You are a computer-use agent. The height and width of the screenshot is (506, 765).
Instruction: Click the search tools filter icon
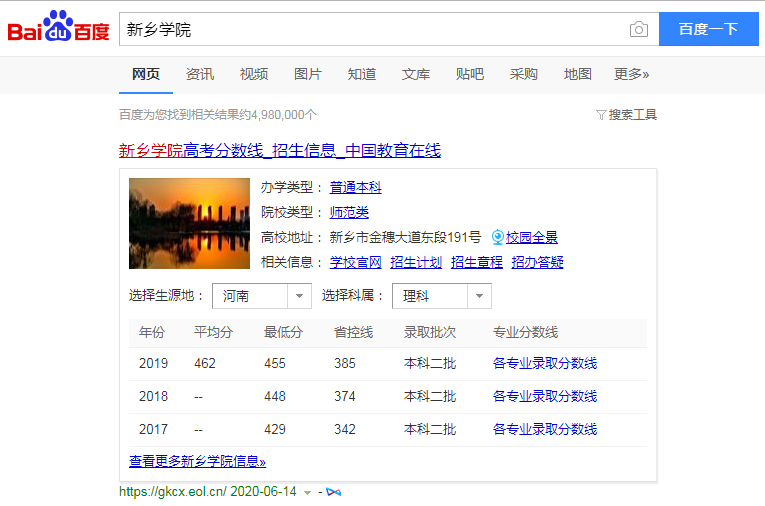[x=601, y=115]
